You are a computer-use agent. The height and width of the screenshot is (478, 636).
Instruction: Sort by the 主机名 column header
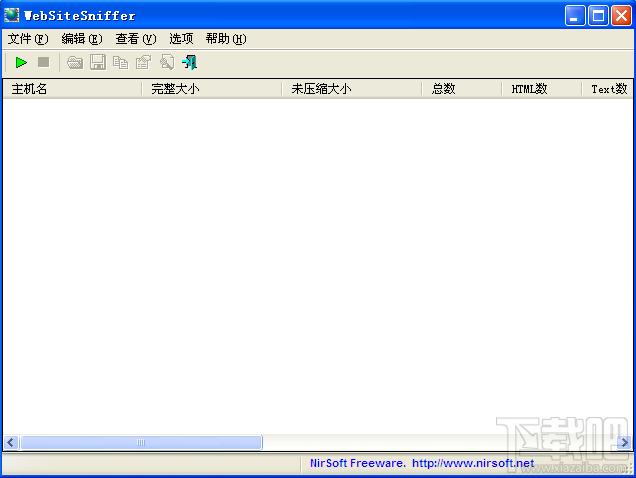coord(72,89)
